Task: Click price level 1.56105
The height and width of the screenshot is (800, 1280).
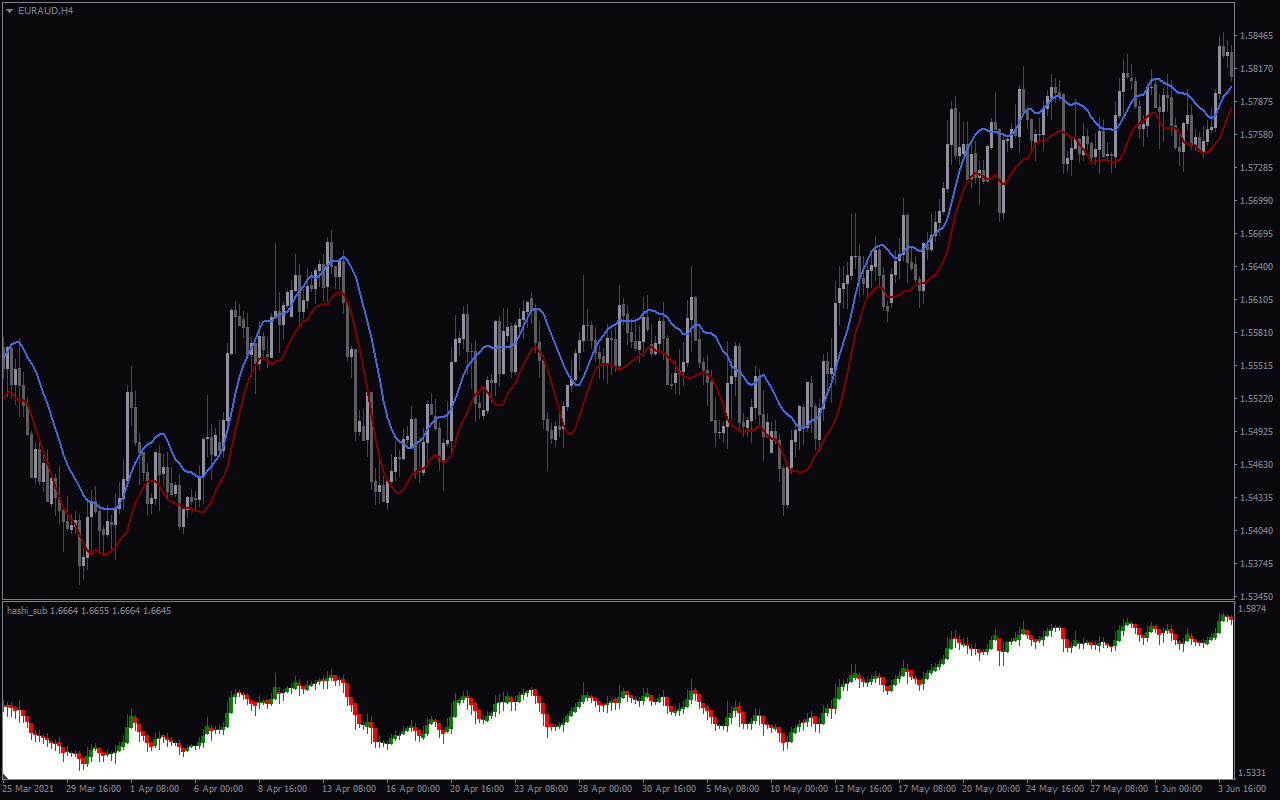Action: (1255, 300)
